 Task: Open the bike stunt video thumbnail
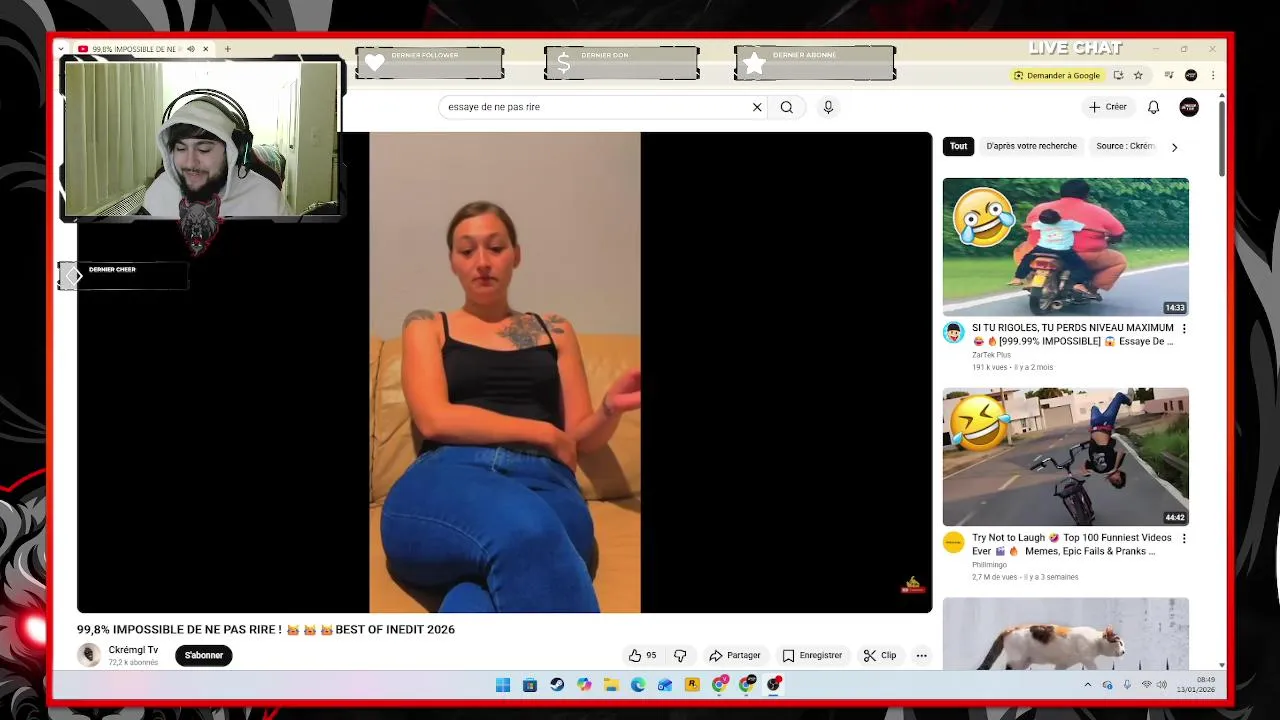pos(1066,457)
